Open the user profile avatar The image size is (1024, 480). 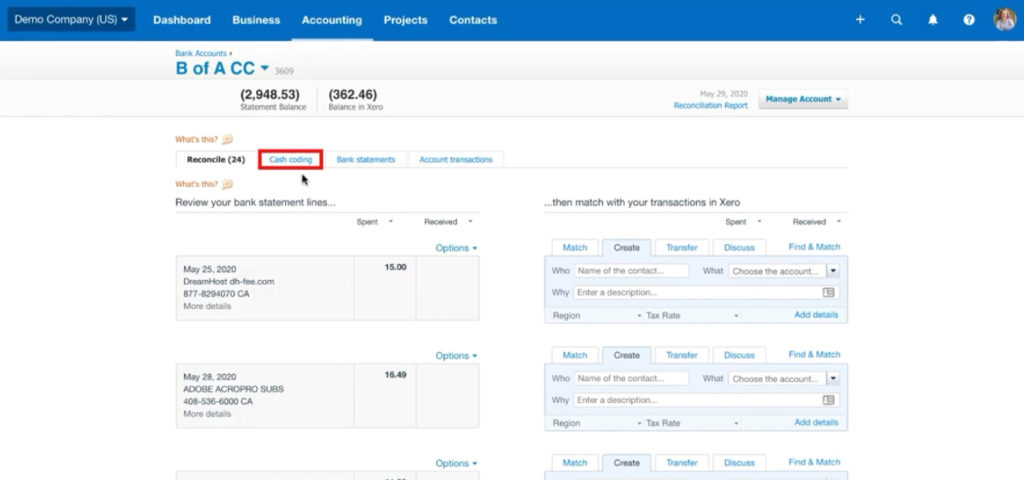1004,20
